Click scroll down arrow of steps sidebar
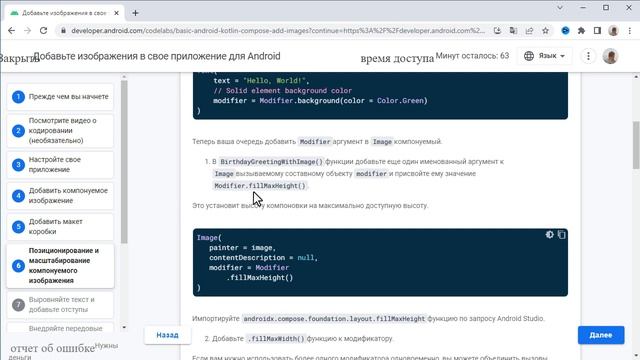 [x=124, y=327]
